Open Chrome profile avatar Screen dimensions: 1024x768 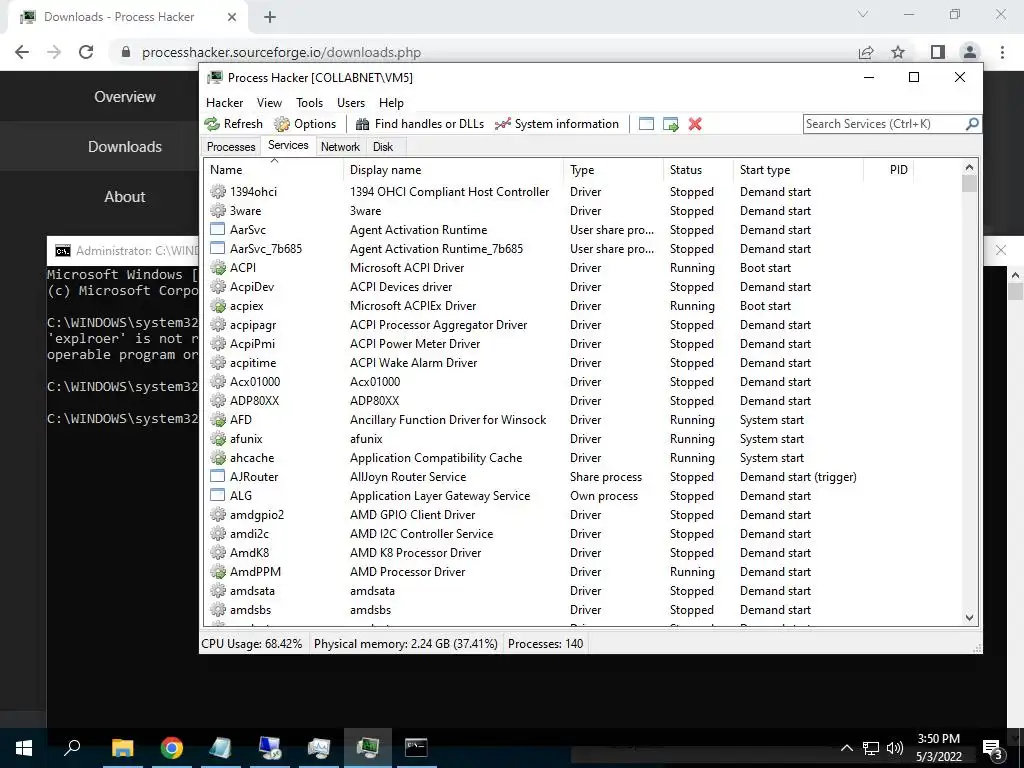(970, 52)
